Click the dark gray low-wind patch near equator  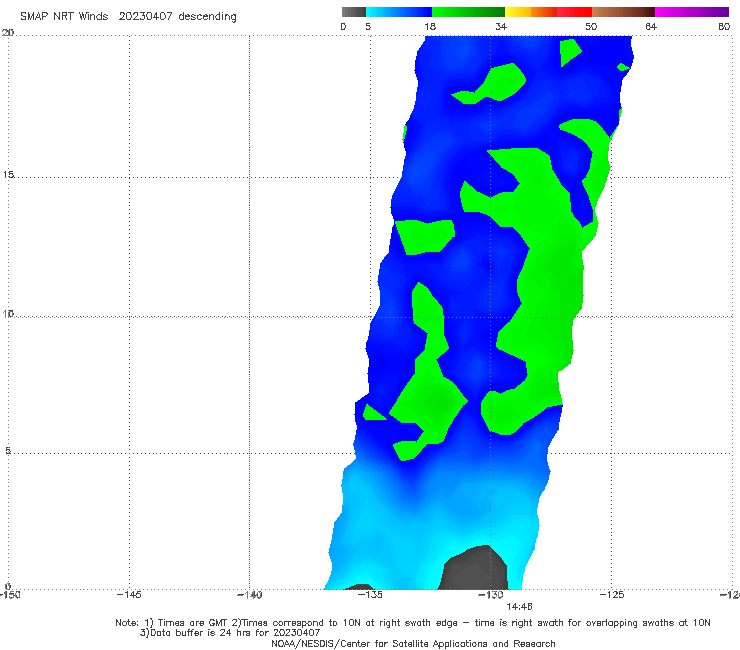(474, 570)
